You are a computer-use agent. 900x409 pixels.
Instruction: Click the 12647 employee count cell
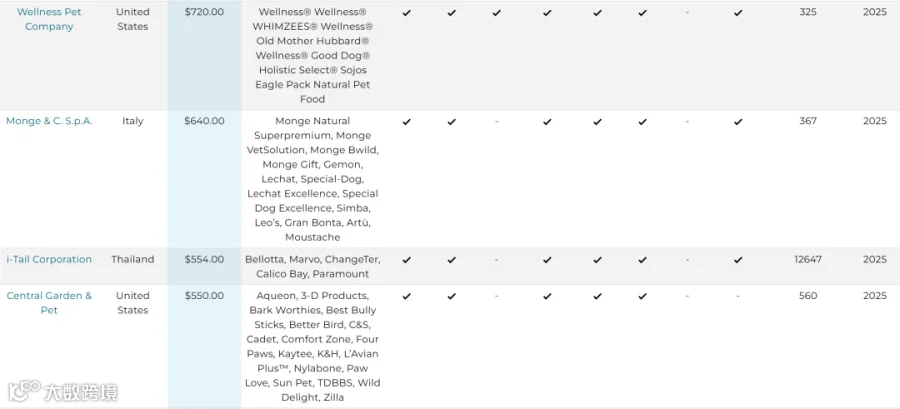(808, 259)
